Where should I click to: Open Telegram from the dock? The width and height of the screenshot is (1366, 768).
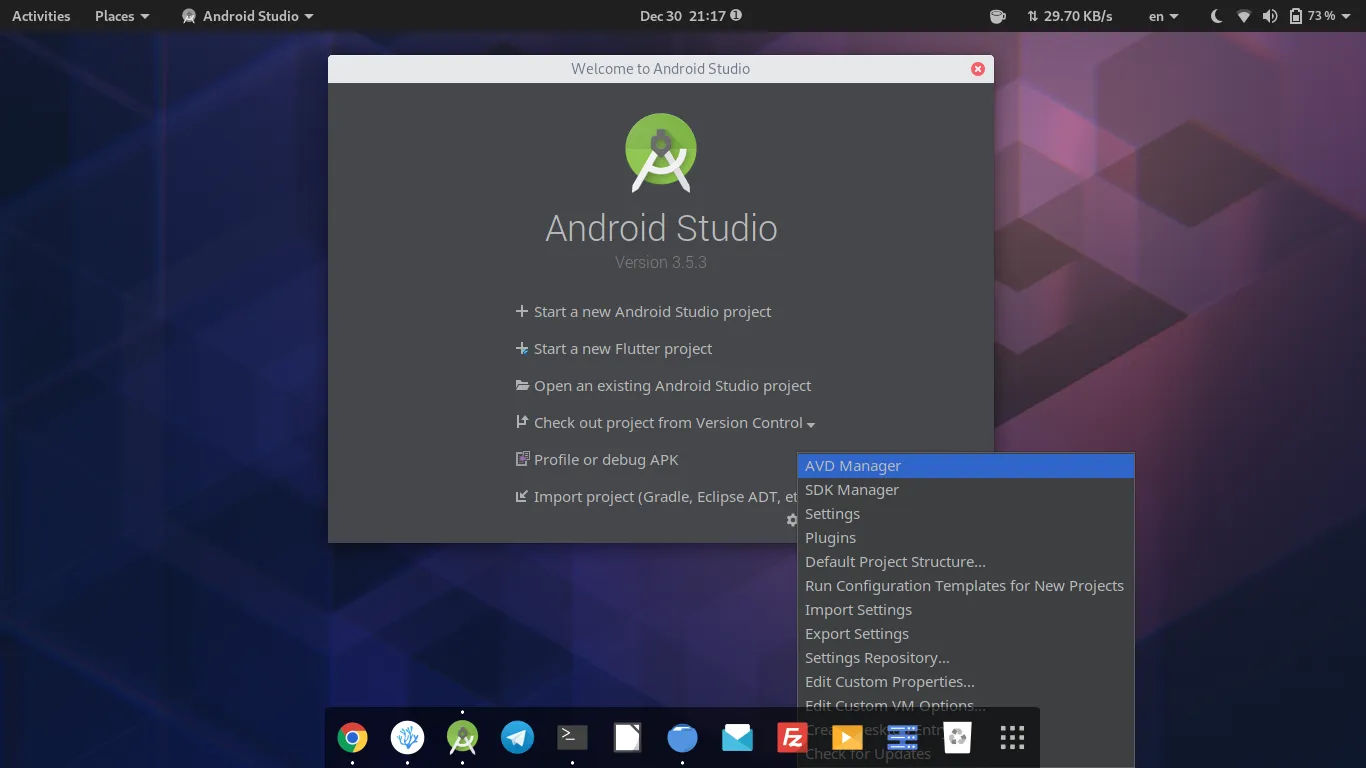(517, 738)
